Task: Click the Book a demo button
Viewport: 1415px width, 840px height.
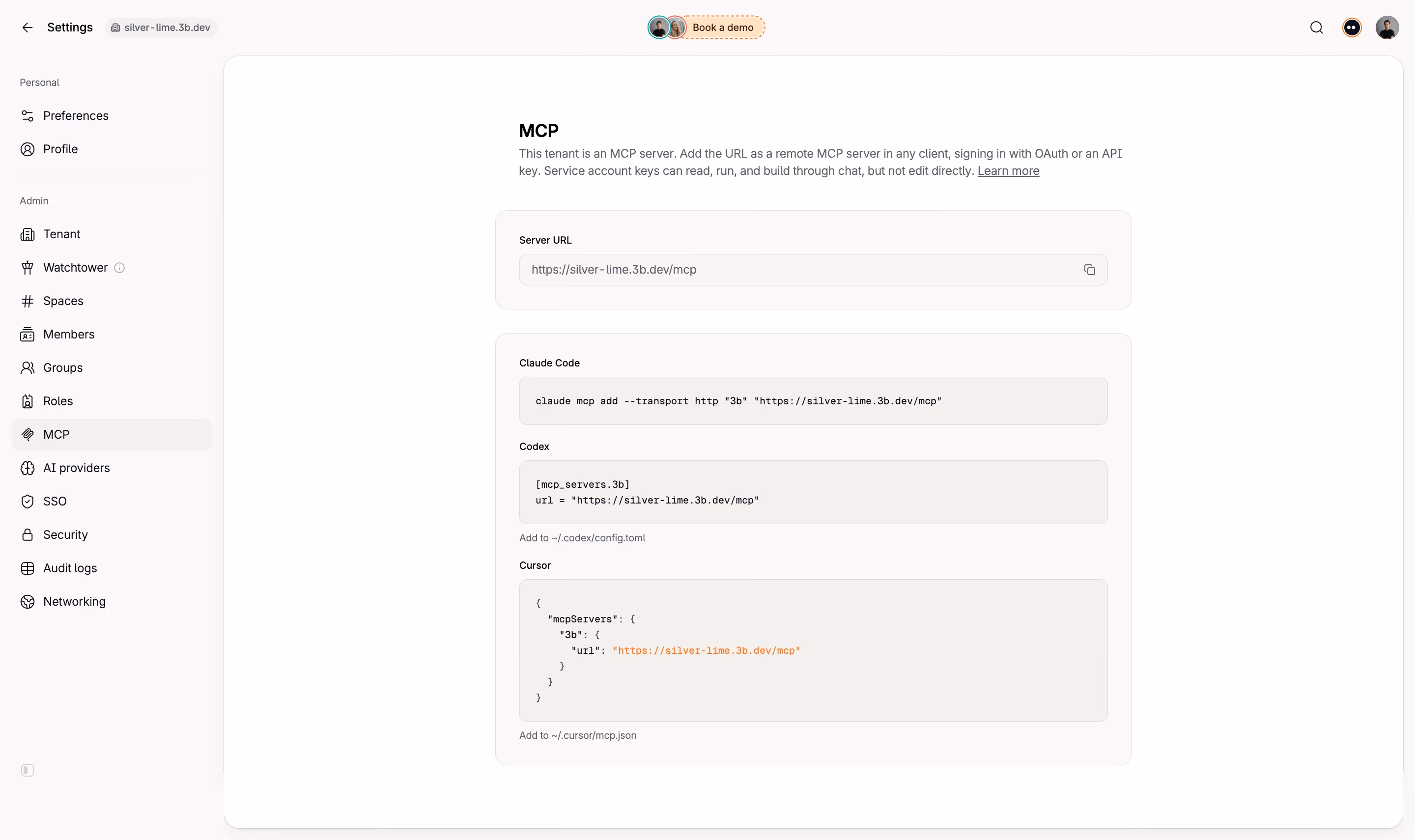Action: [723, 27]
